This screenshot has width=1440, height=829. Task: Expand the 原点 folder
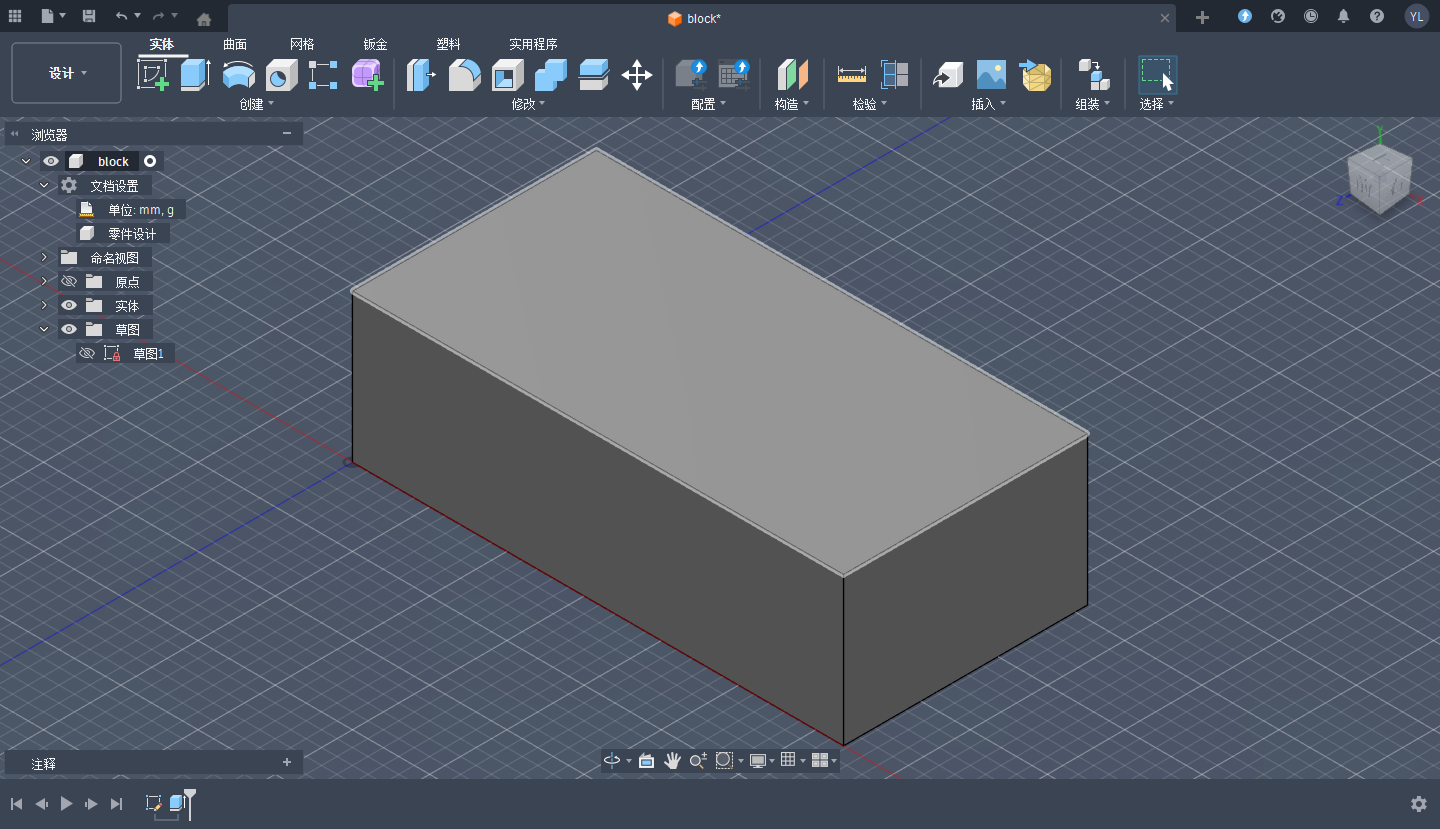[44, 281]
